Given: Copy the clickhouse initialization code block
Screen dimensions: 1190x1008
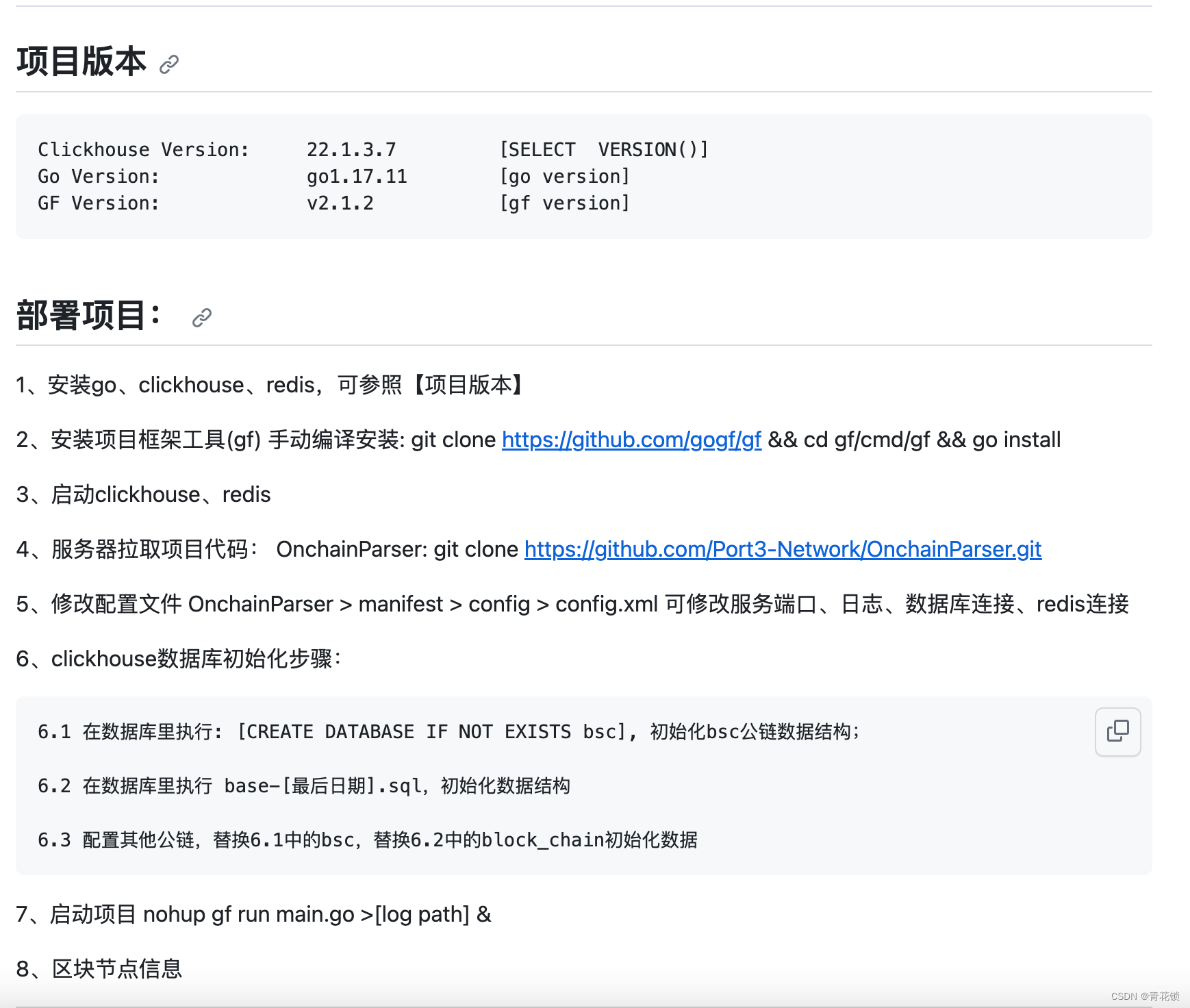Looking at the screenshot, I should pos(1117,731).
